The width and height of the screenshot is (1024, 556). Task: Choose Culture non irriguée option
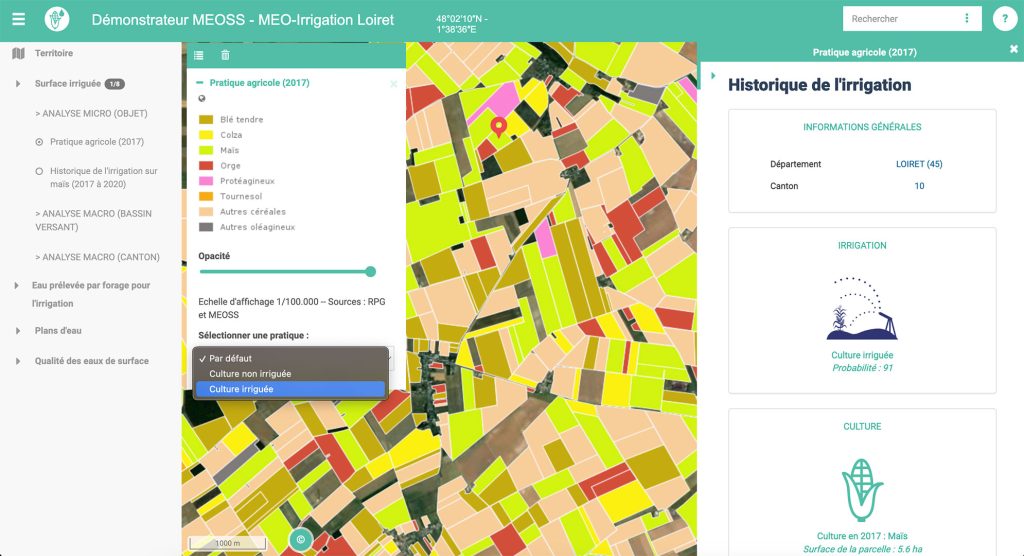(290, 374)
